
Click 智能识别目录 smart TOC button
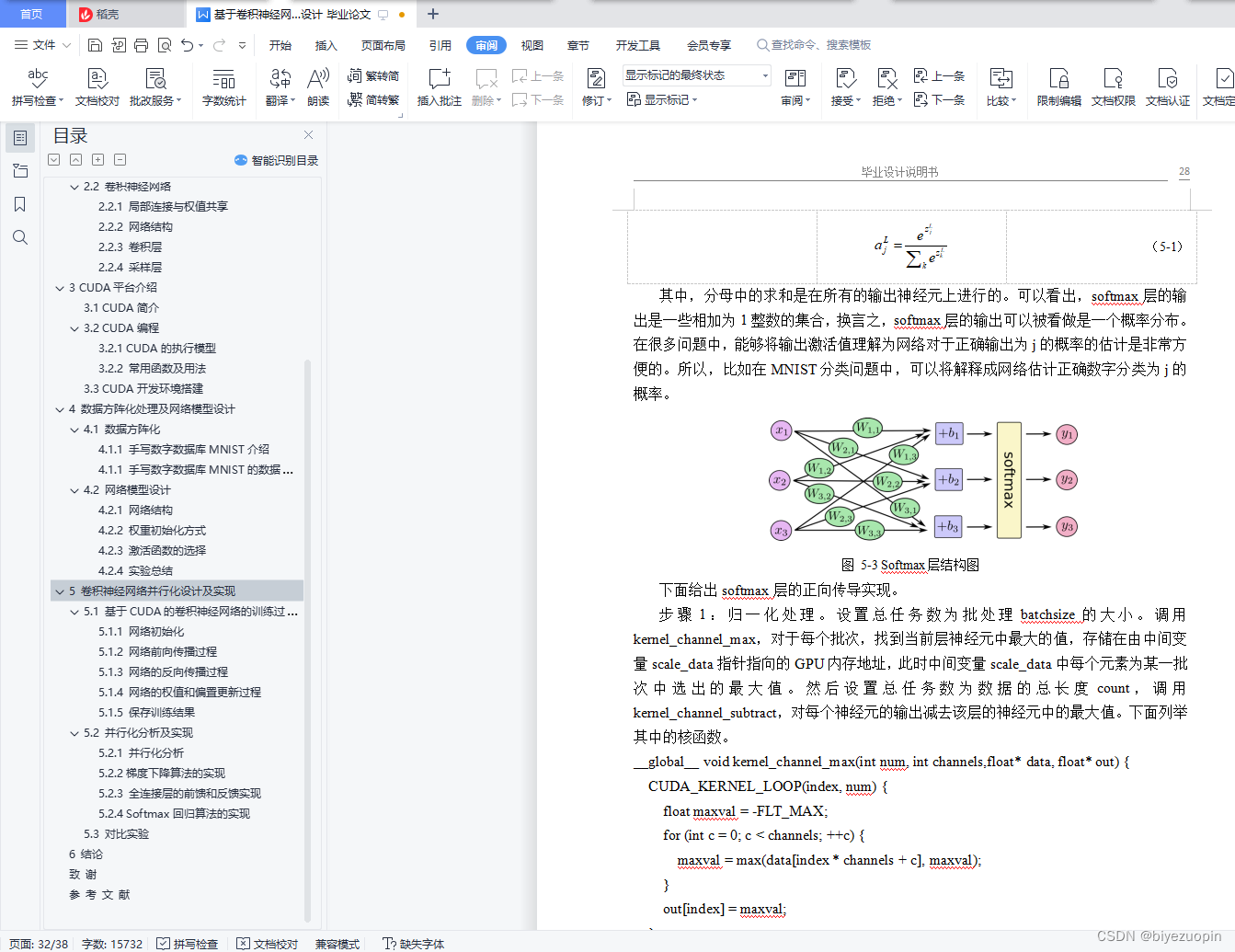click(277, 160)
